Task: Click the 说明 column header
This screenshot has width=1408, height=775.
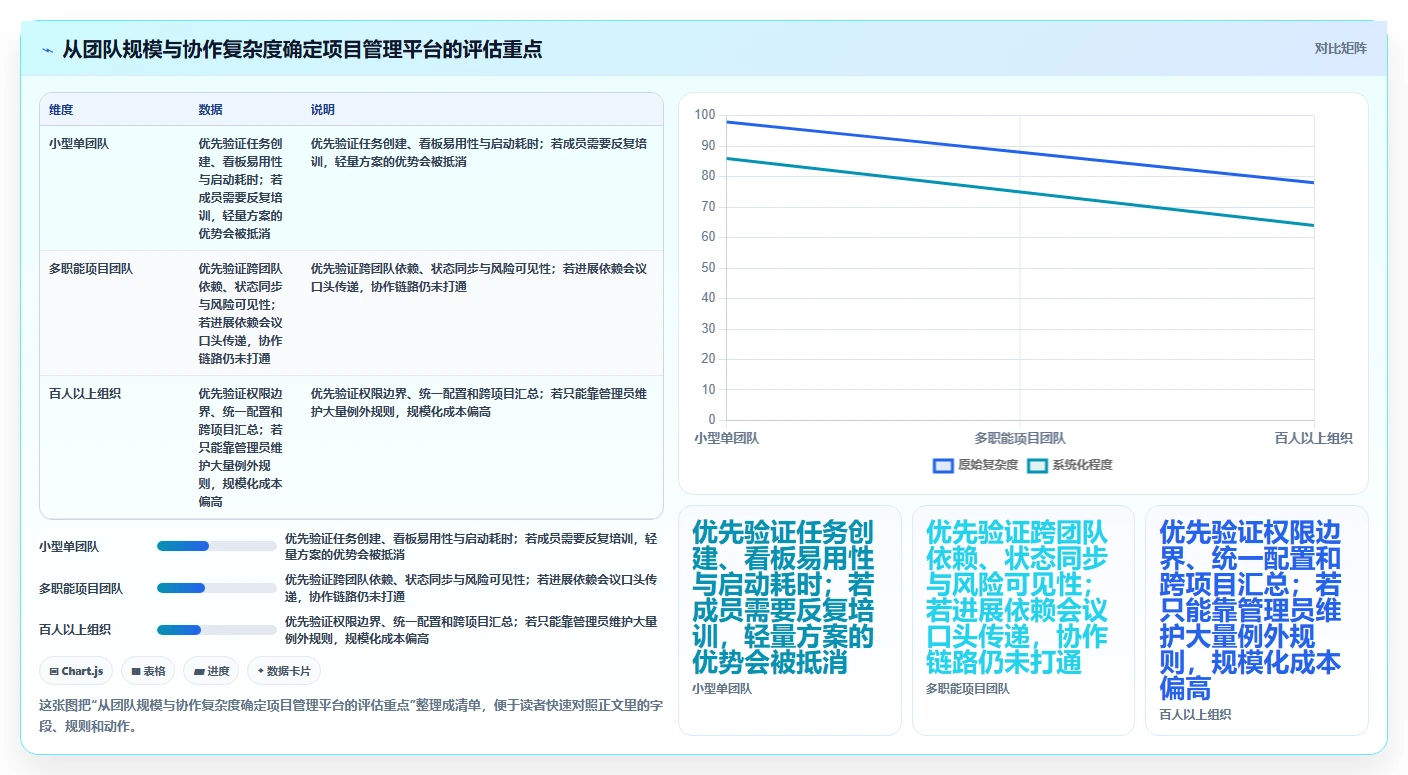Action: [x=323, y=110]
